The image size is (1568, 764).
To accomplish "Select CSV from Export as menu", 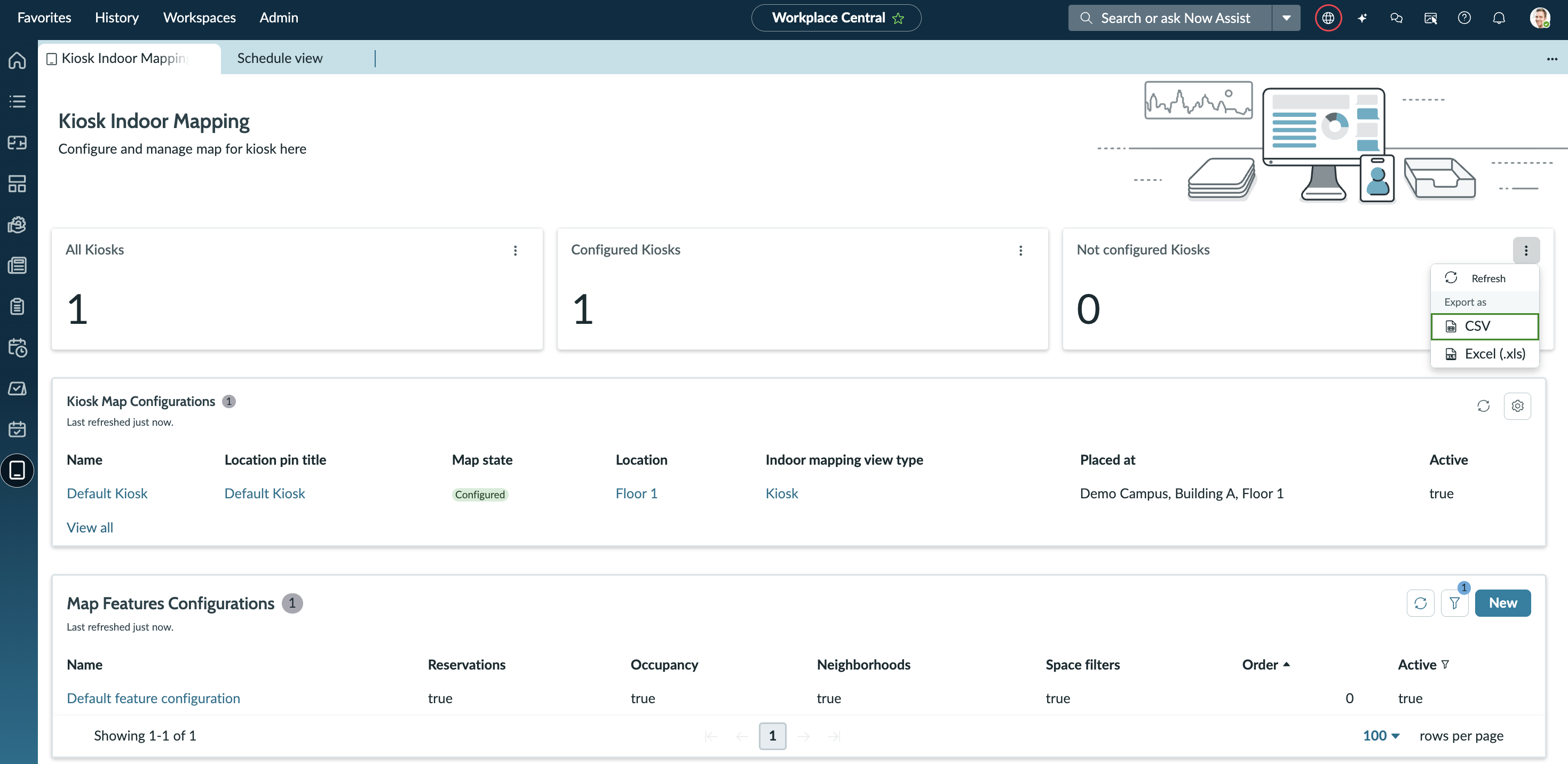I will (1484, 326).
